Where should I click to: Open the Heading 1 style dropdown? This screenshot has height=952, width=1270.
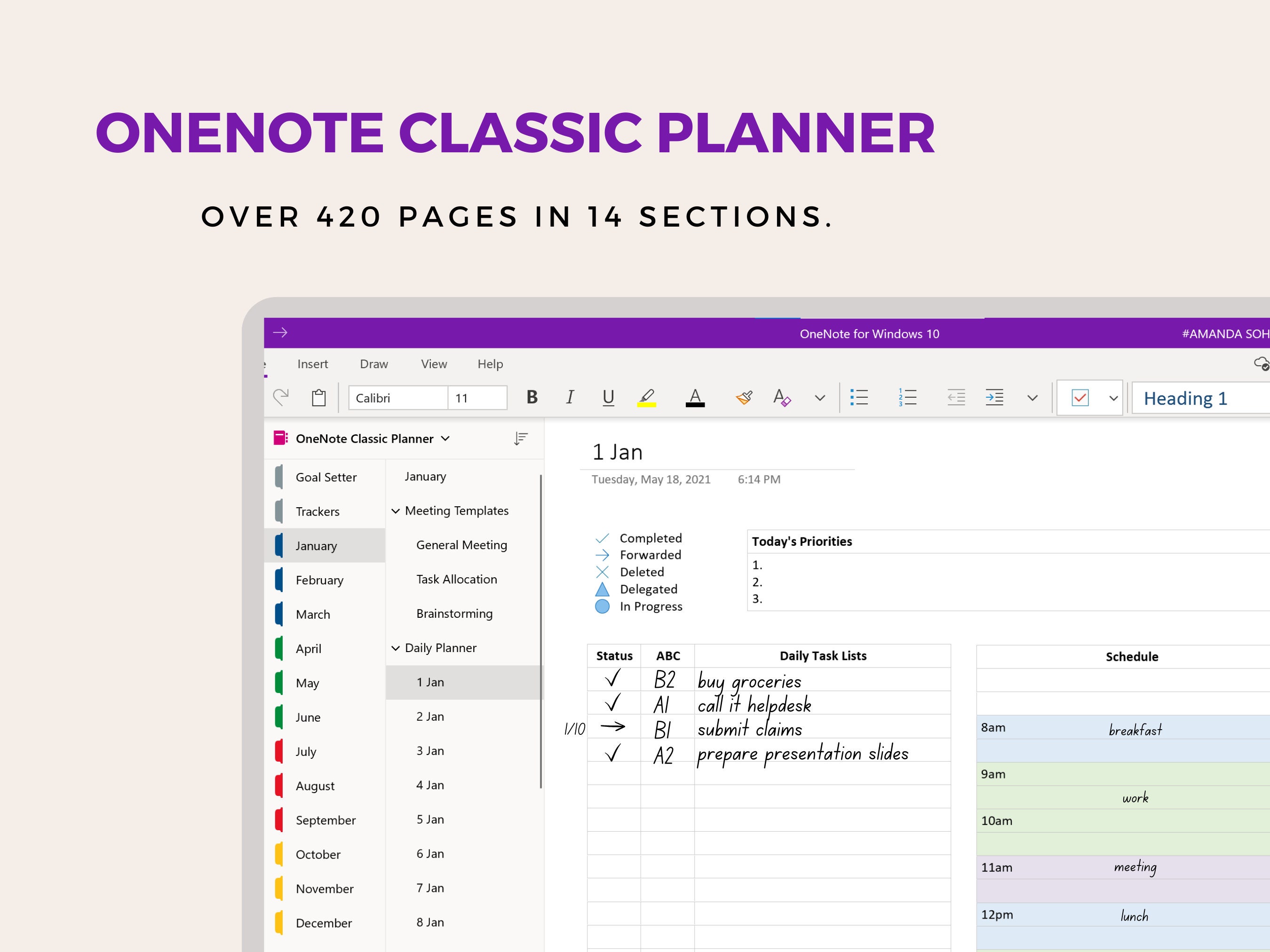1200,399
